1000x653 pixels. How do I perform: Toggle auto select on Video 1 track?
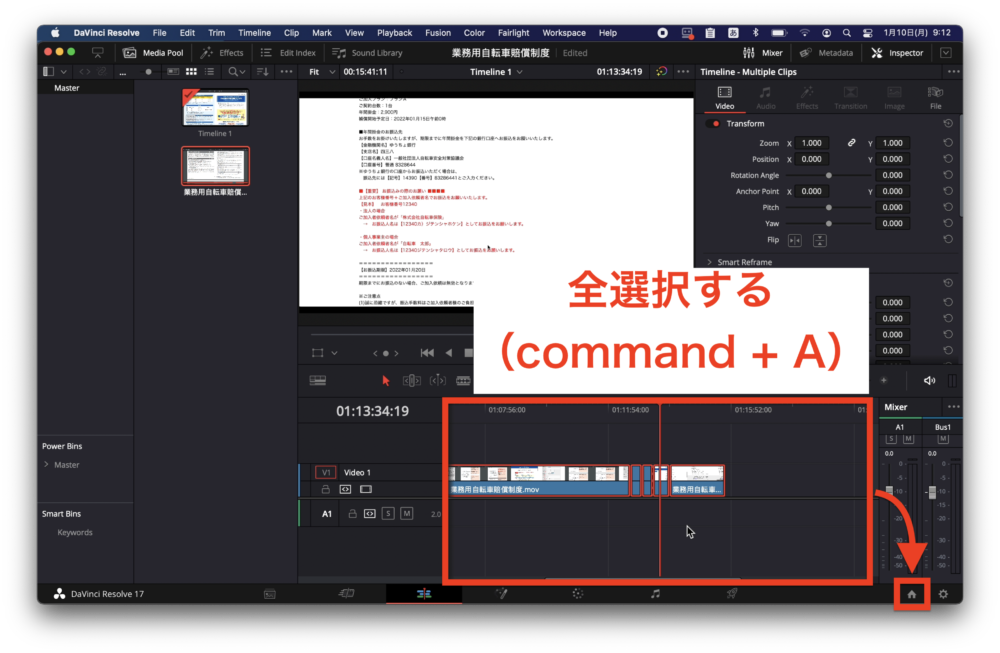tap(345, 490)
